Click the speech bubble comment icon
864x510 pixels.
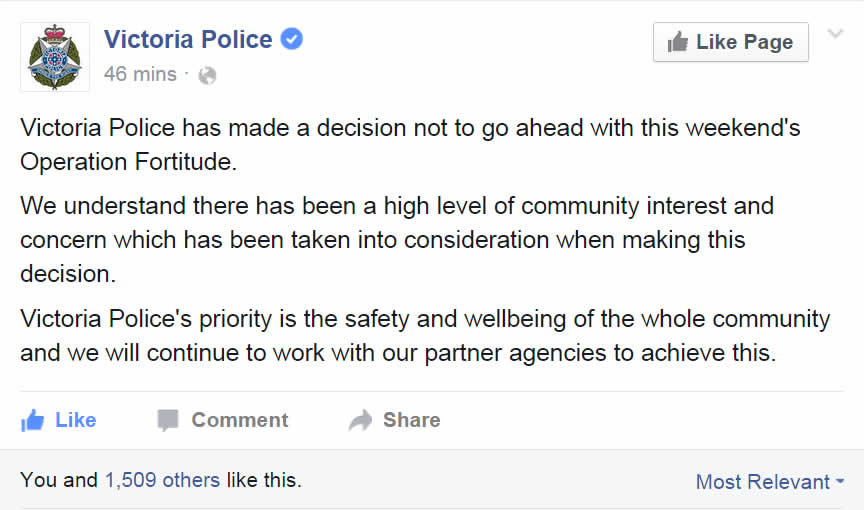click(x=168, y=420)
